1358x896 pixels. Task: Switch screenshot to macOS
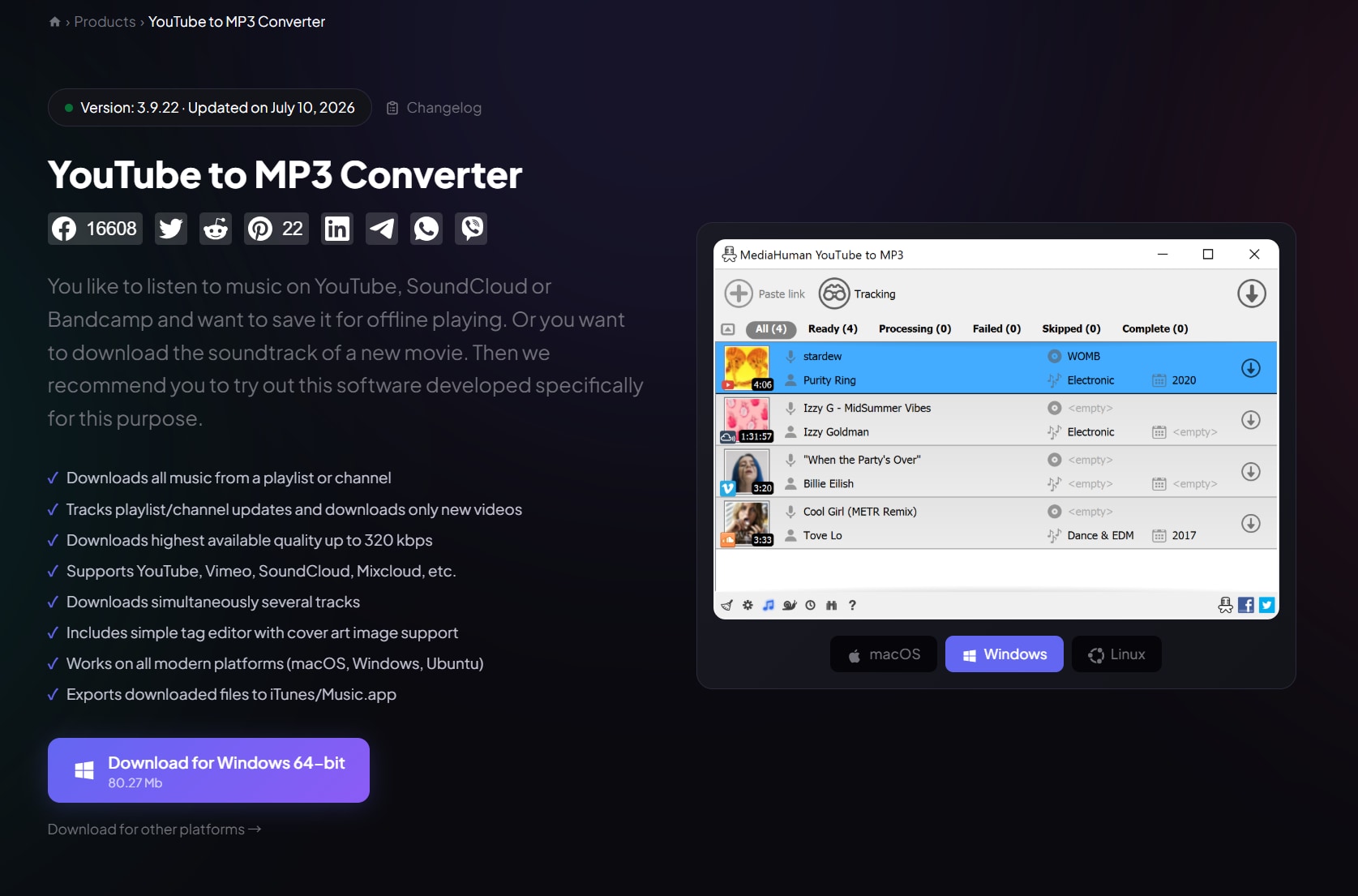pos(884,654)
